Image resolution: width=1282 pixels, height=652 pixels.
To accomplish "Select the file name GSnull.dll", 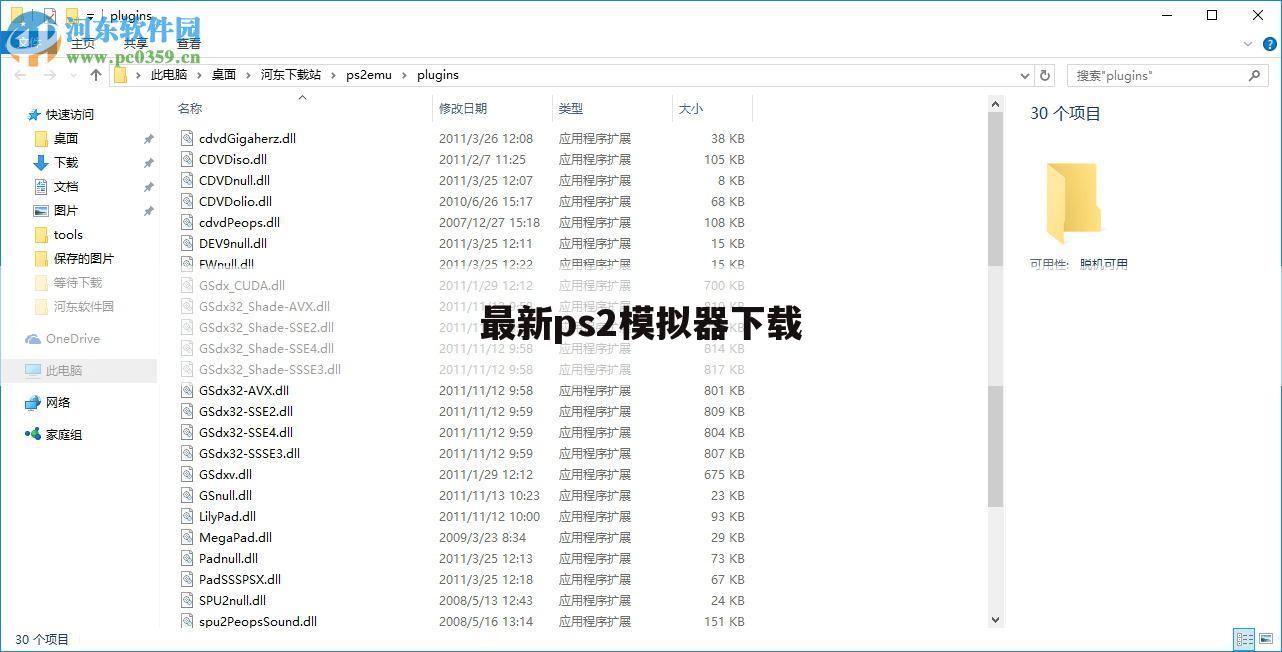I will pos(225,495).
